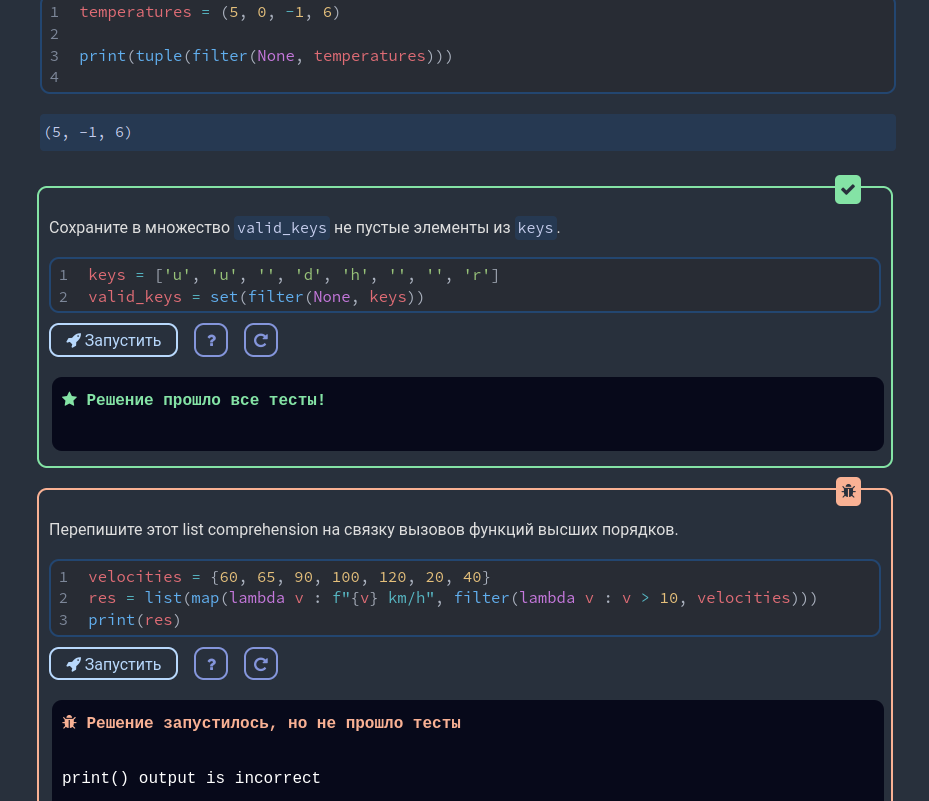Reset the valid_keys exercise code
The width and height of the screenshot is (929, 801).
[x=261, y=340]
